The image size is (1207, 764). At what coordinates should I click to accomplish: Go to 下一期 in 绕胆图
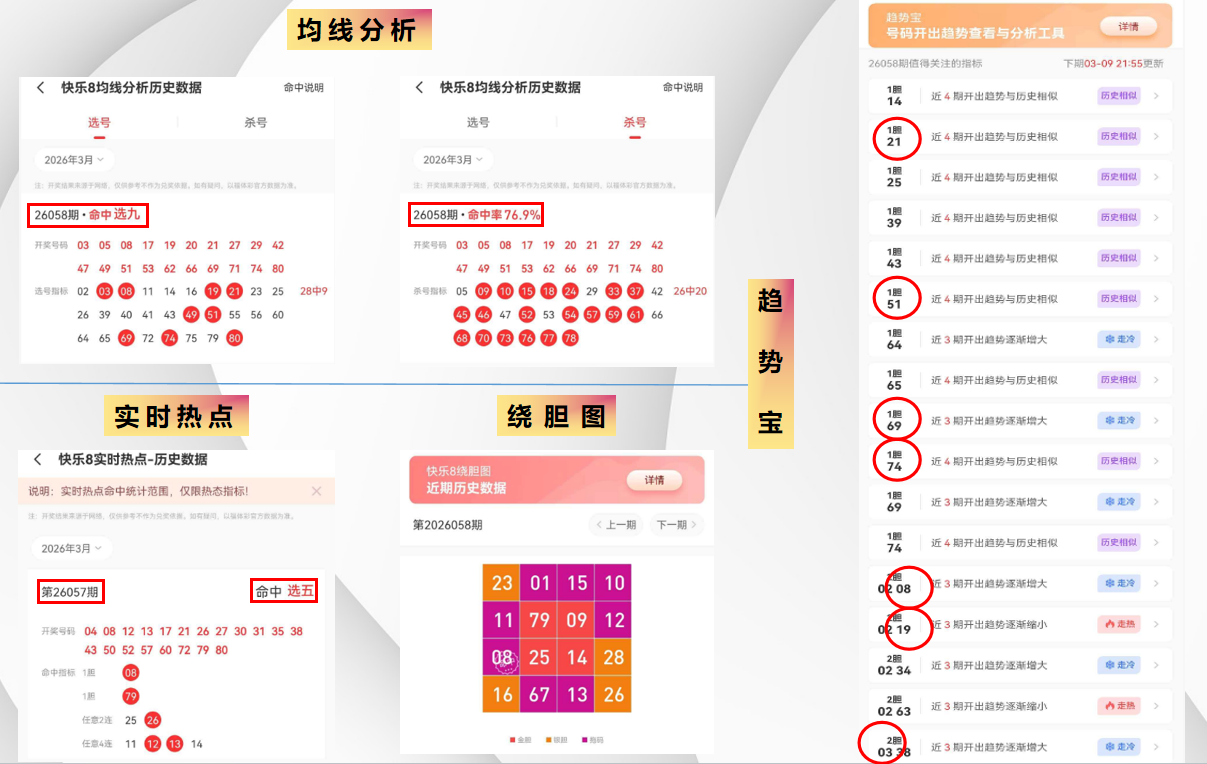tap(676, 525)
